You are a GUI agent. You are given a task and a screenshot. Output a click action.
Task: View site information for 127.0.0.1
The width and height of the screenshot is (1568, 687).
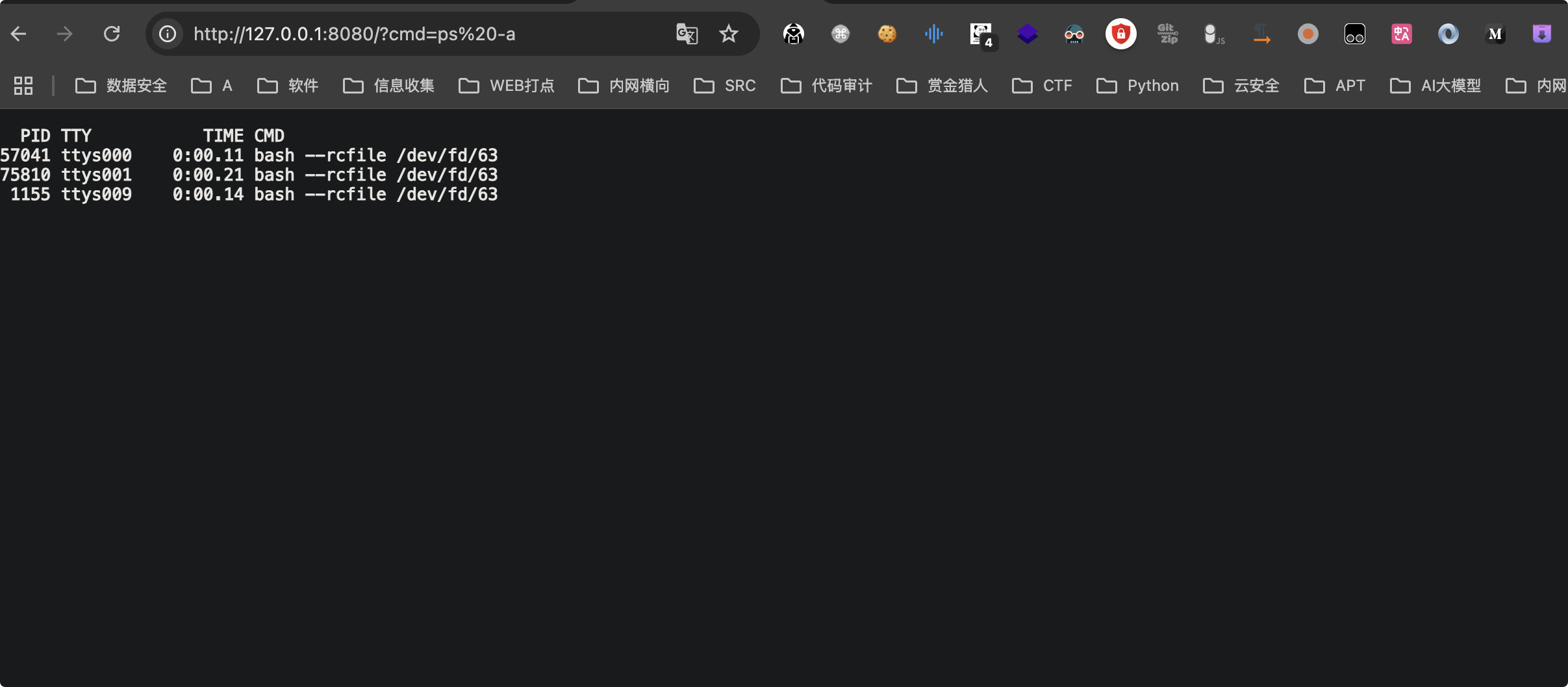pyautogui.click(x=168, y=34)
